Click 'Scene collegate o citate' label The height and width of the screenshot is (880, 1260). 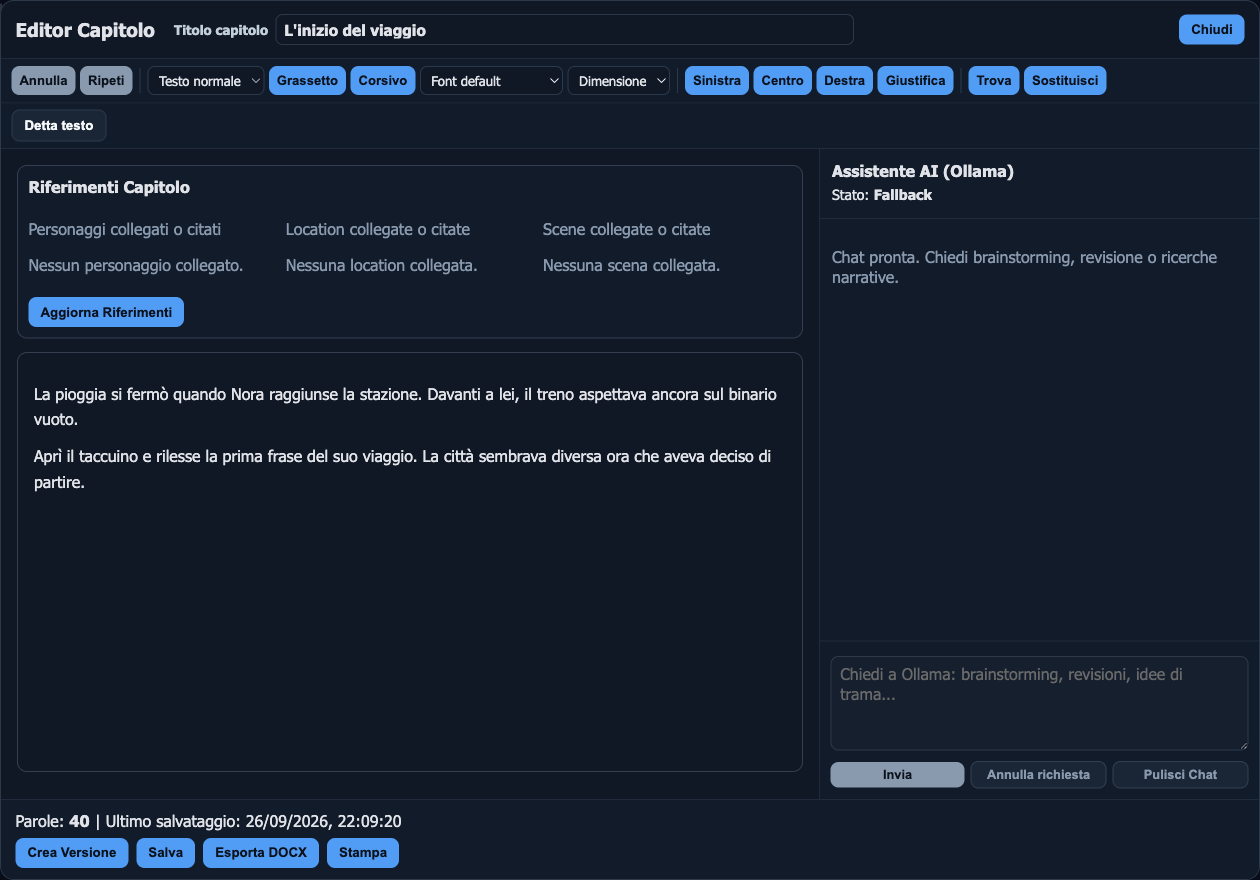click(627, 229)
